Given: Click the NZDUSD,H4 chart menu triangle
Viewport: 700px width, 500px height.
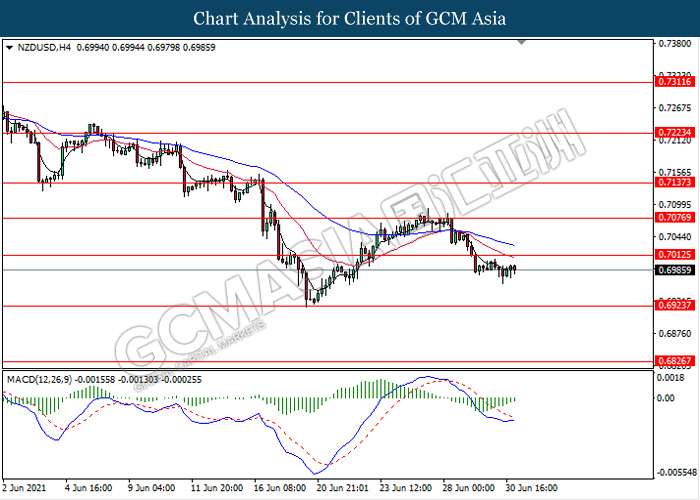Looking at the screenshot, I should (x=10, y=47).
